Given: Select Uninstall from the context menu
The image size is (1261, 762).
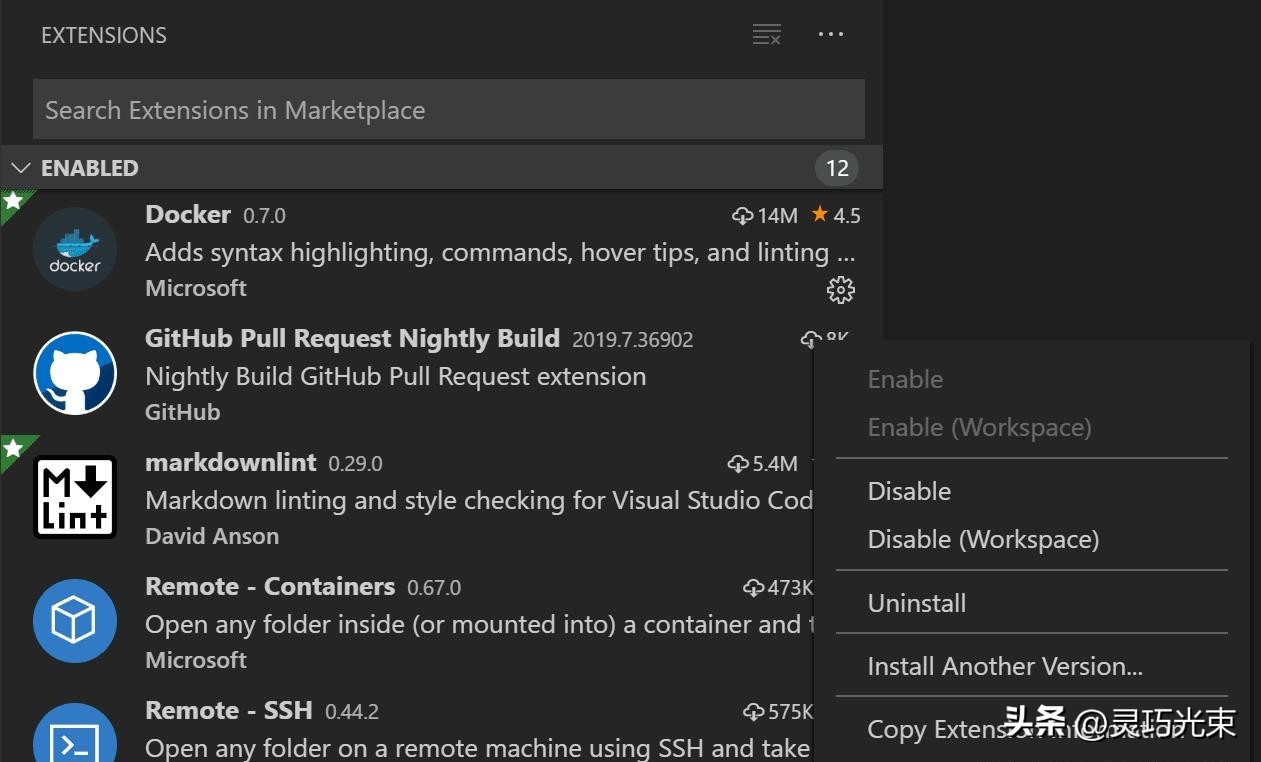Looking at the screenshot, I should 916,603.
